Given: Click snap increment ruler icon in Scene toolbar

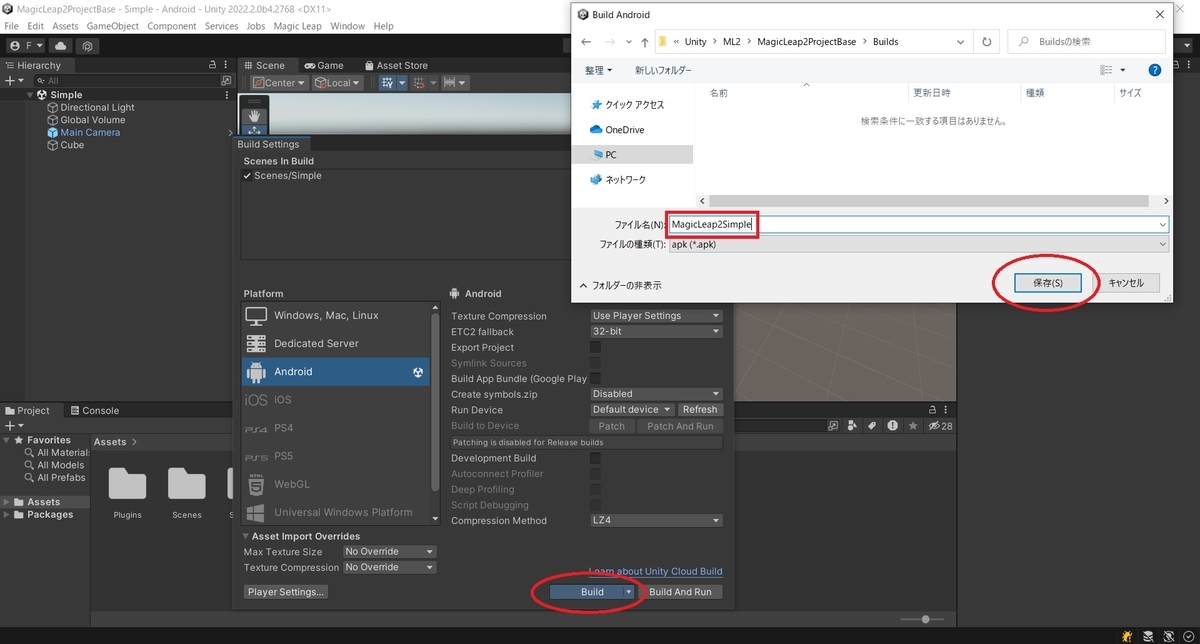Looking at the screenshot, I should [x=455, y=83].
